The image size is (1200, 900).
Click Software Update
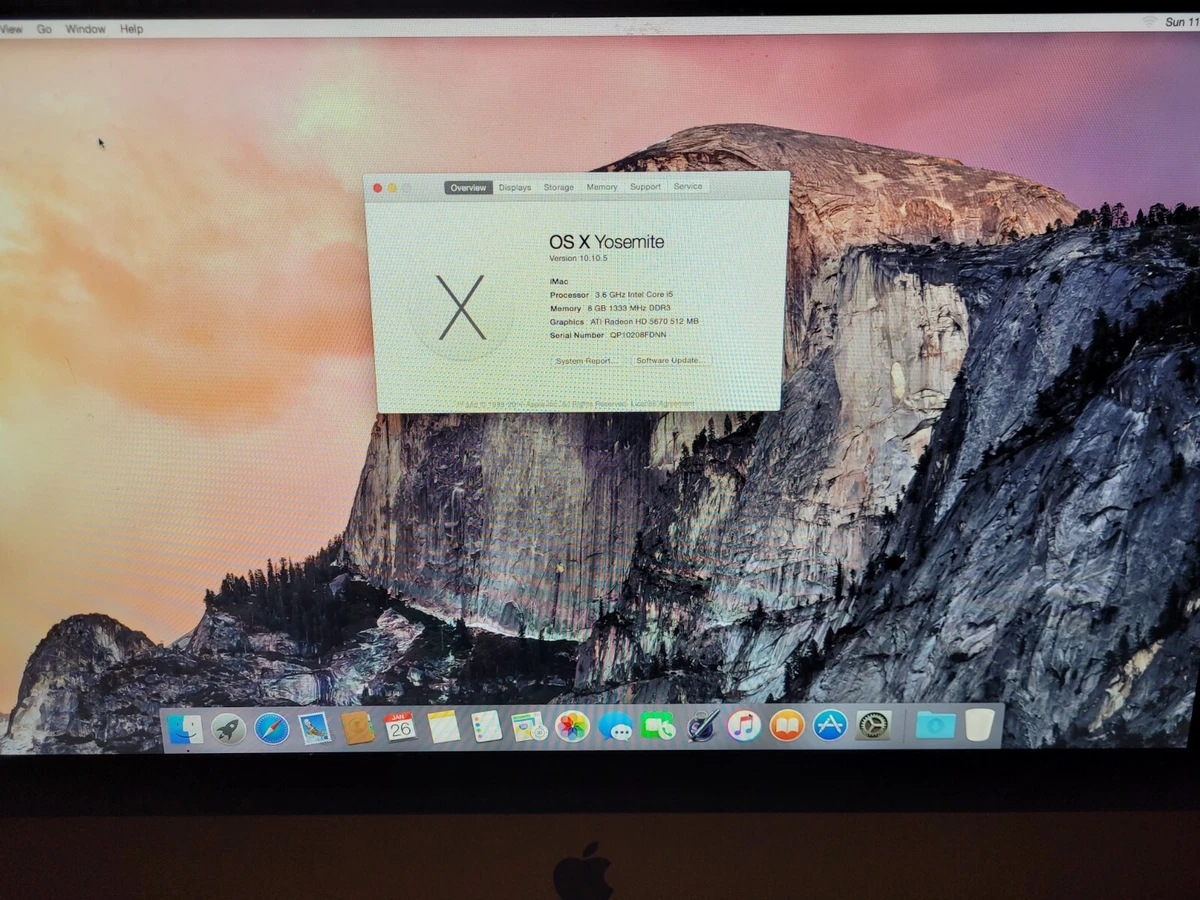click(668, 361)
